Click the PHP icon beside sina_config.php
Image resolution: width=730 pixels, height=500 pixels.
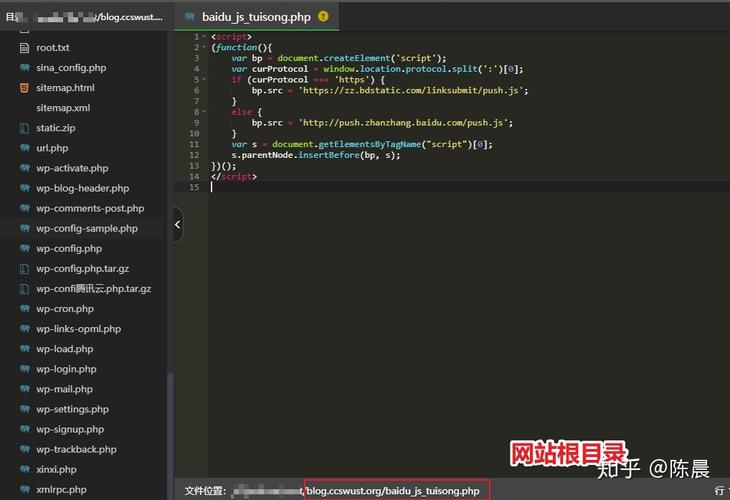click(25, 68)
